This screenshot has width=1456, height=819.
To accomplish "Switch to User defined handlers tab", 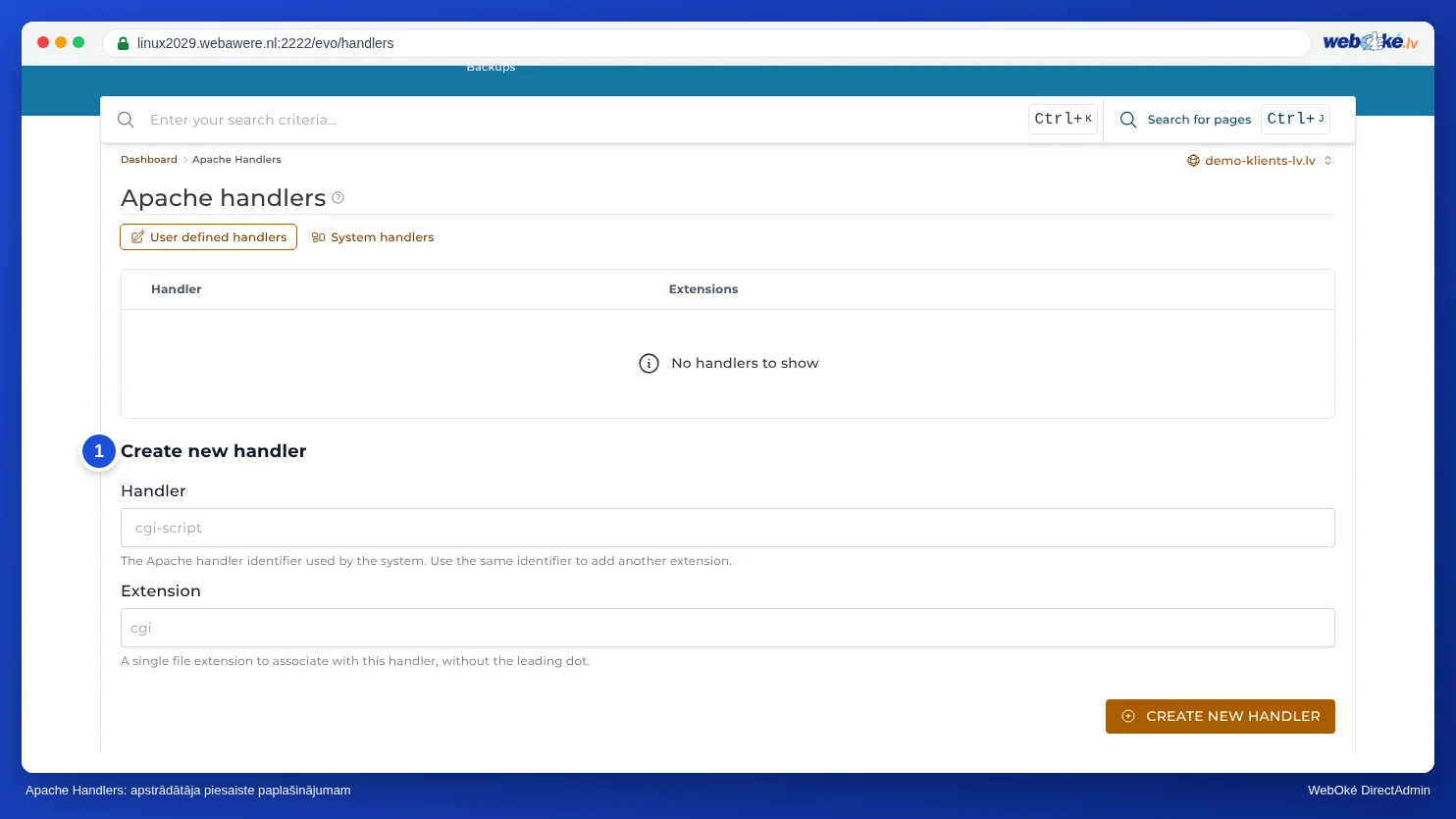I will (x=208, y=237).
